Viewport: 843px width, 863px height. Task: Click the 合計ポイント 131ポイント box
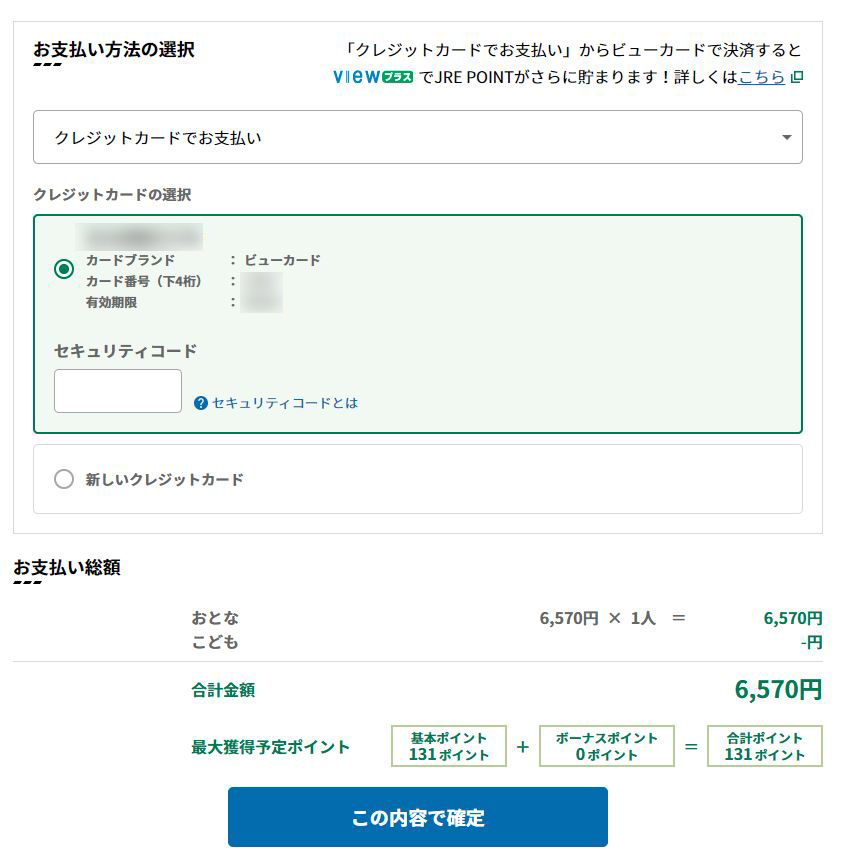click(x=764, y=746)
